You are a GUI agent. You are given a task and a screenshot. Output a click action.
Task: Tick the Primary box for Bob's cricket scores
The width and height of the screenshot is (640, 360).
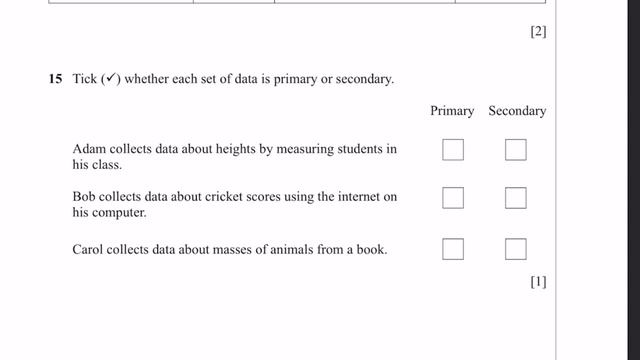(453, 198)
